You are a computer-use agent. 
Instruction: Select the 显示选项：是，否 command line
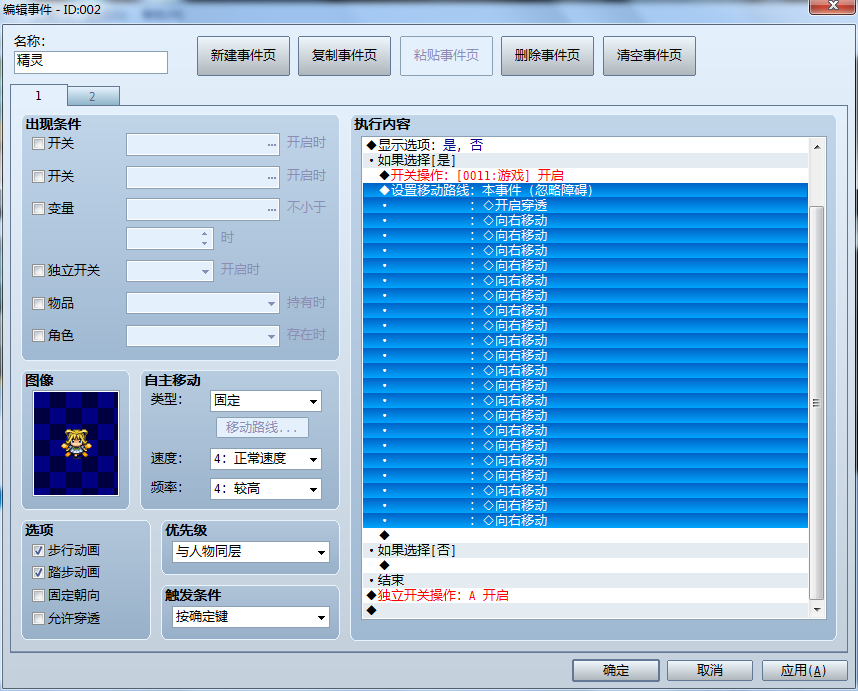click(585, 145)
